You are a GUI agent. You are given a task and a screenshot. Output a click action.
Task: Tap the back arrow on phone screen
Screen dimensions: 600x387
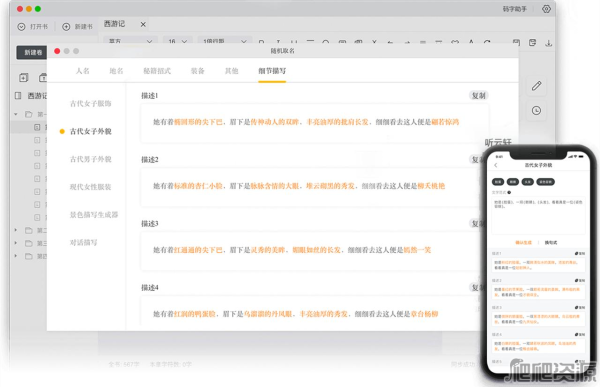(x=496, y=165)
